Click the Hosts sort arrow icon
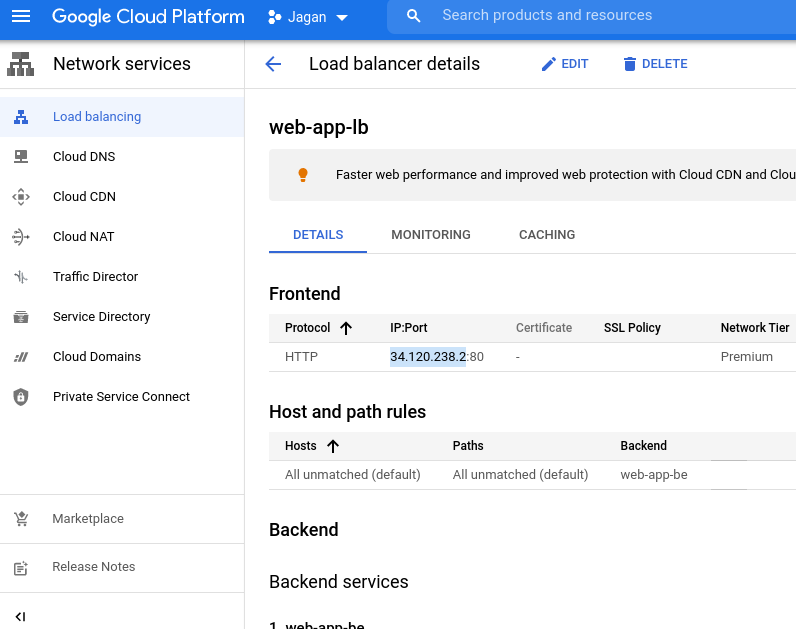 point(333,446)
